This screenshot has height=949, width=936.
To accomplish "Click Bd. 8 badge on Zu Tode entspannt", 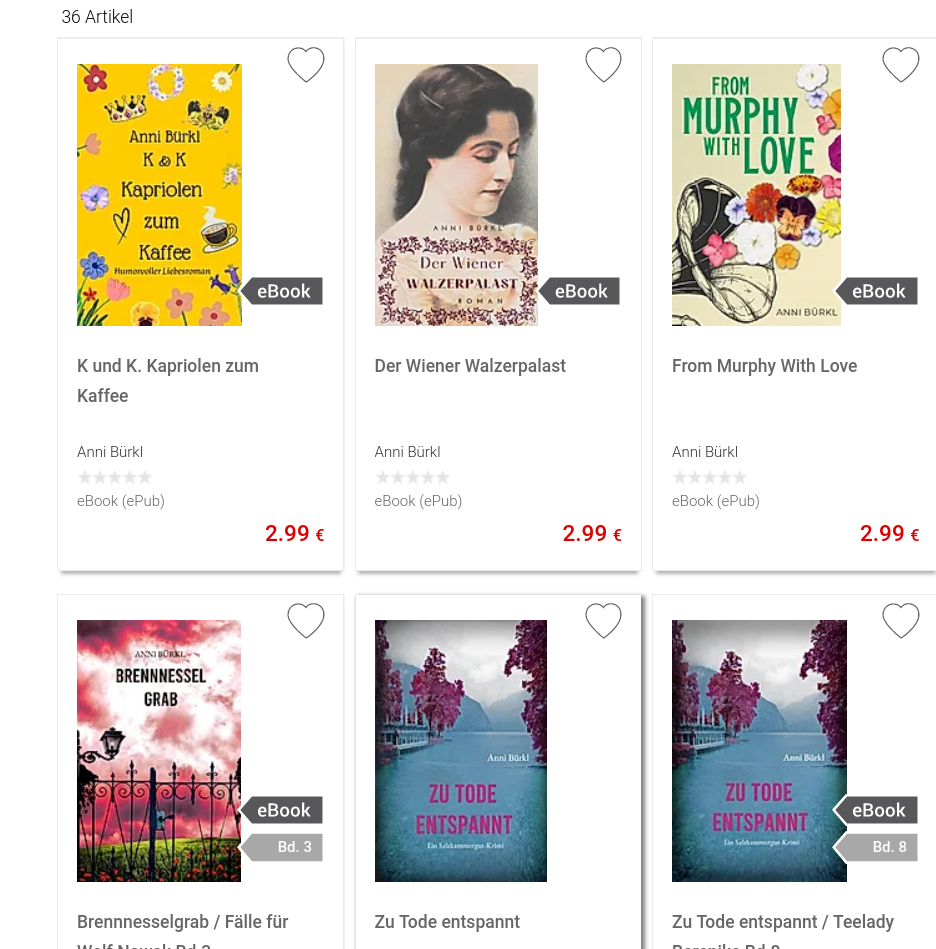I will [x=877, y=847].
